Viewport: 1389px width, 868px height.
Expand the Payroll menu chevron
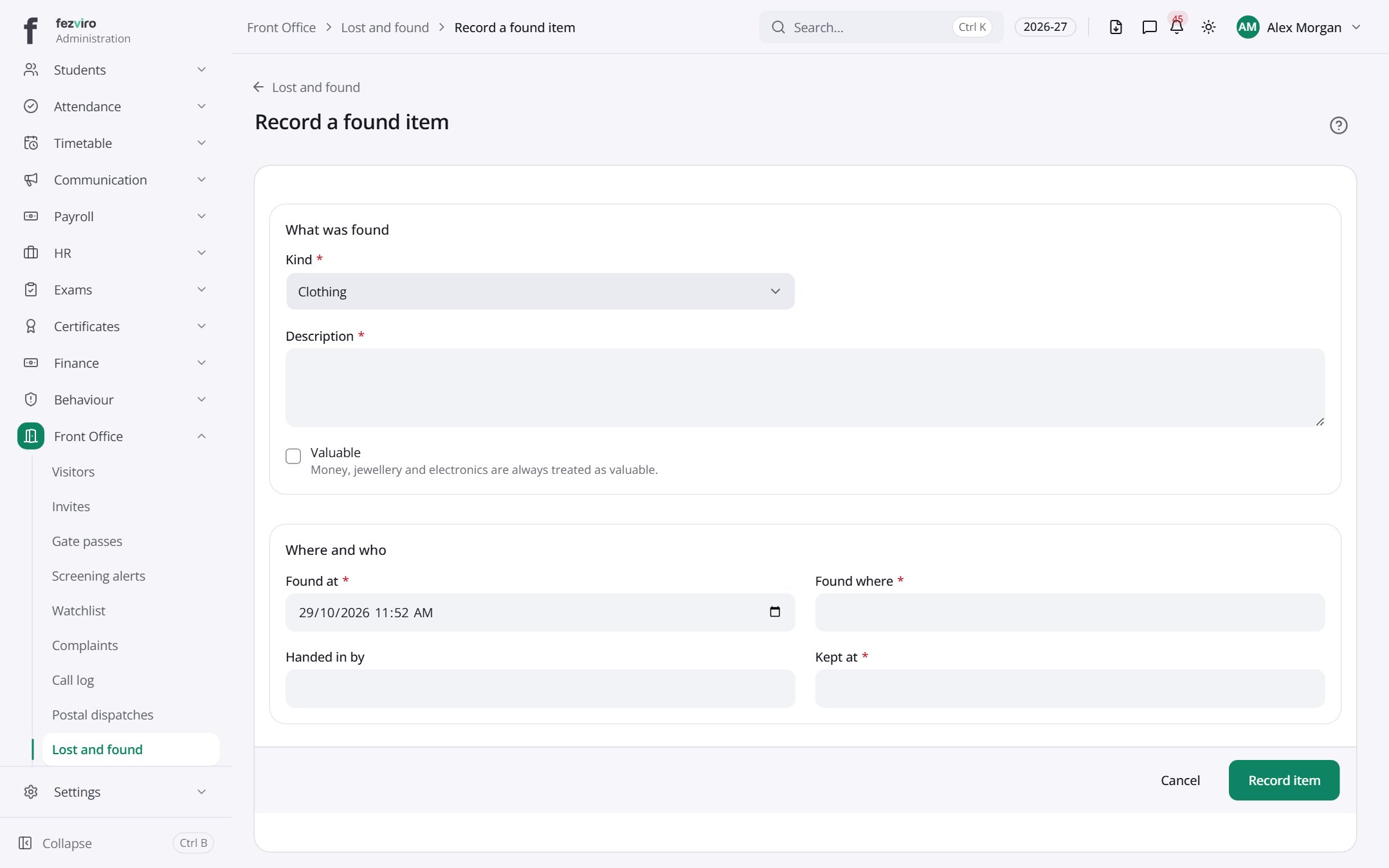(201, 216)
